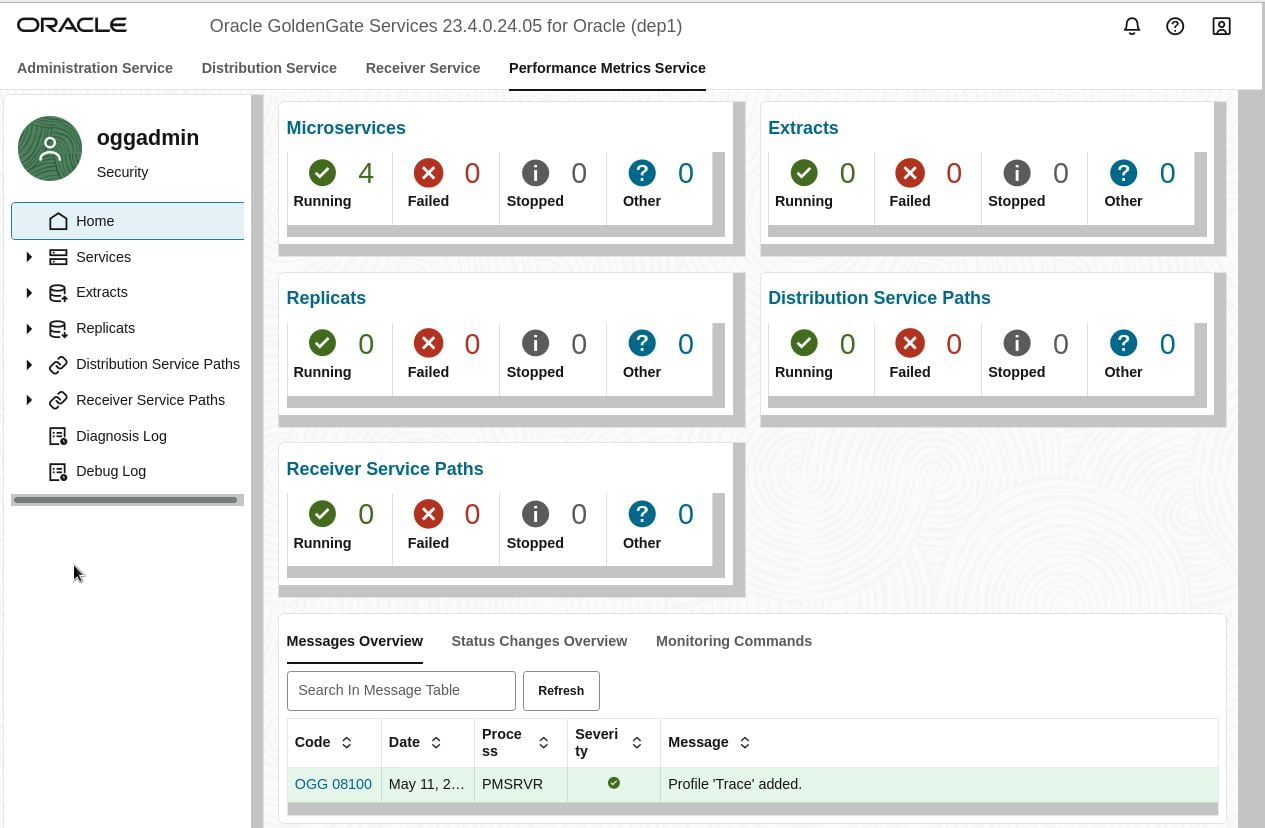This screenshot has width=1265, height=828.
Task: Switch to Status Changes Overview tab
Action: (539, 641)
